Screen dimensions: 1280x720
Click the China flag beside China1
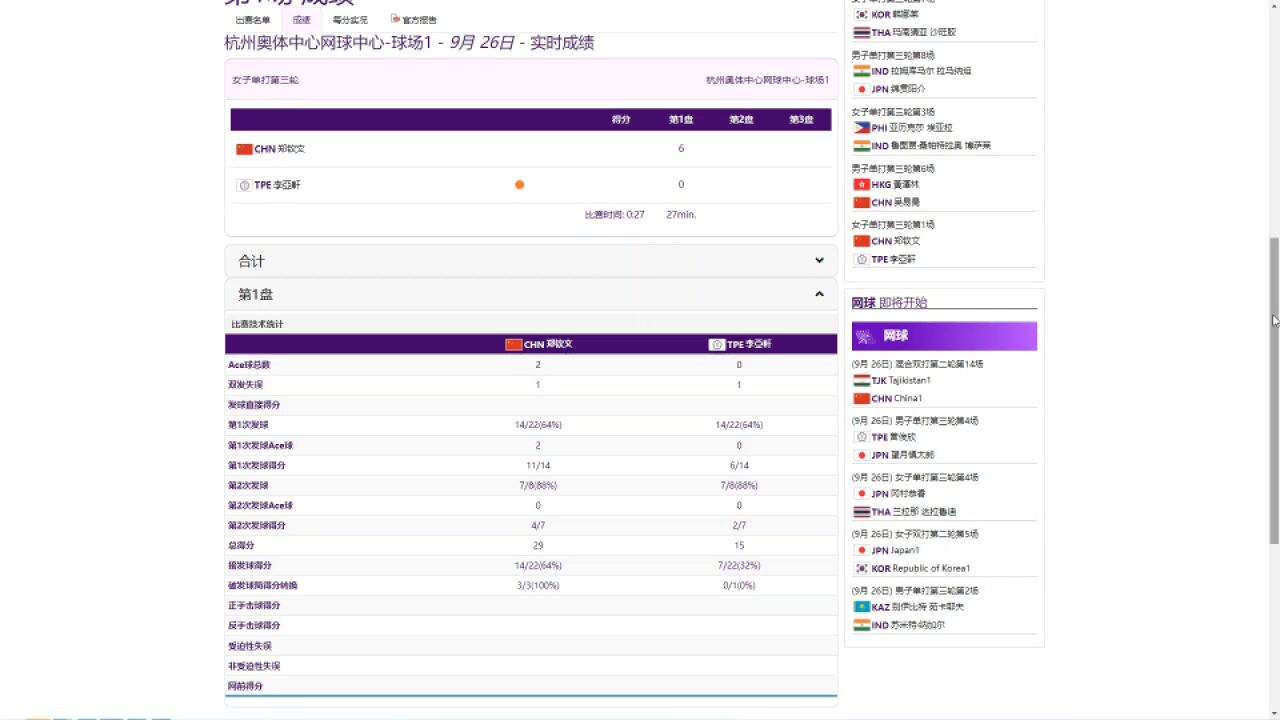[861, 398]
